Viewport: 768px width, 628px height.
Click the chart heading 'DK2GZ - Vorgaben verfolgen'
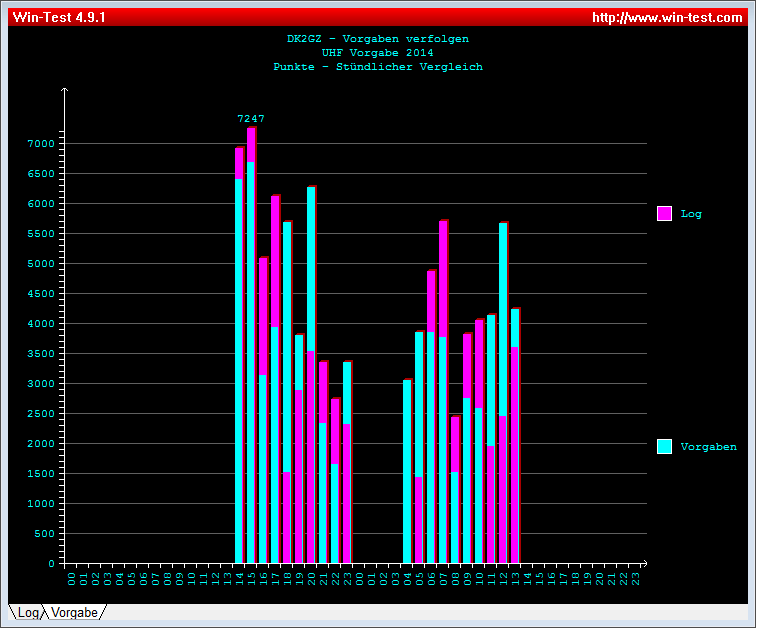[377, 39]
